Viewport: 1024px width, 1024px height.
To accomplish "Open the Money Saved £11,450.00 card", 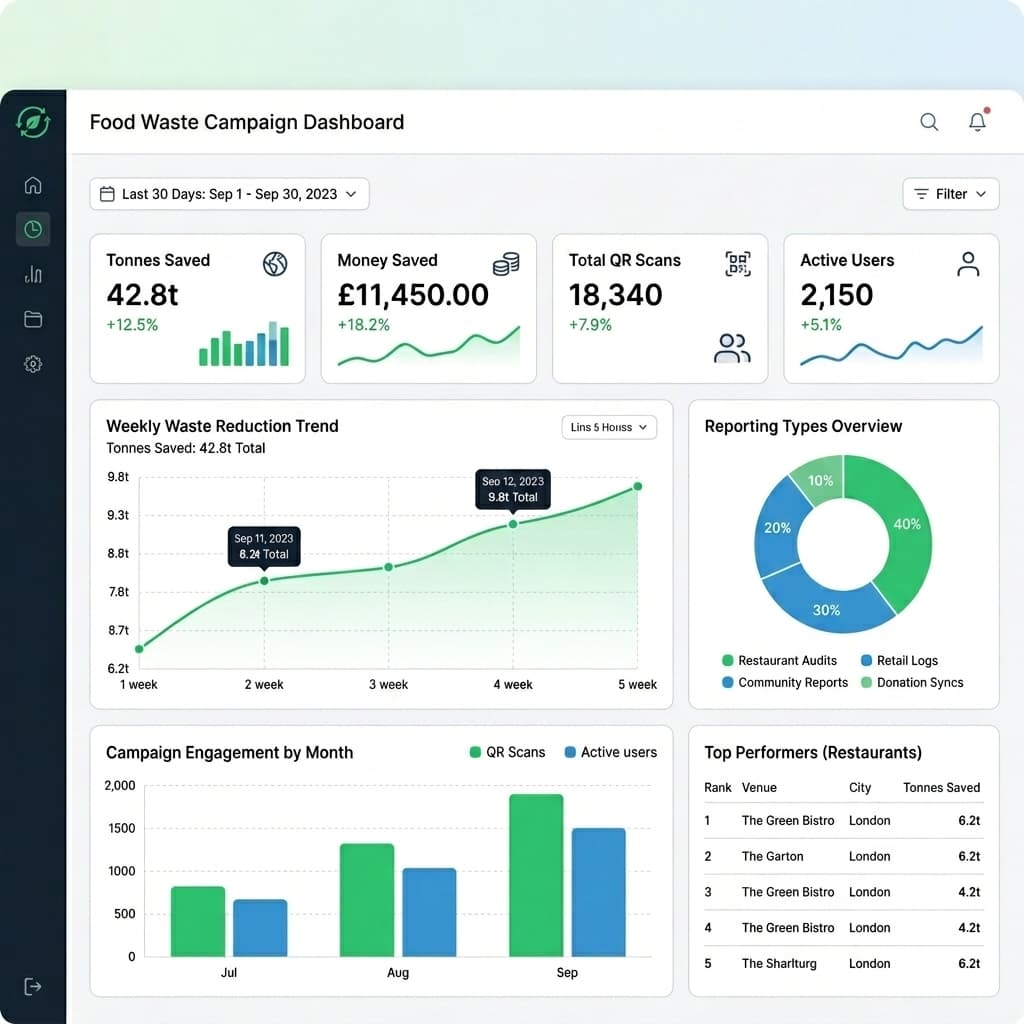I will [428, 308].
